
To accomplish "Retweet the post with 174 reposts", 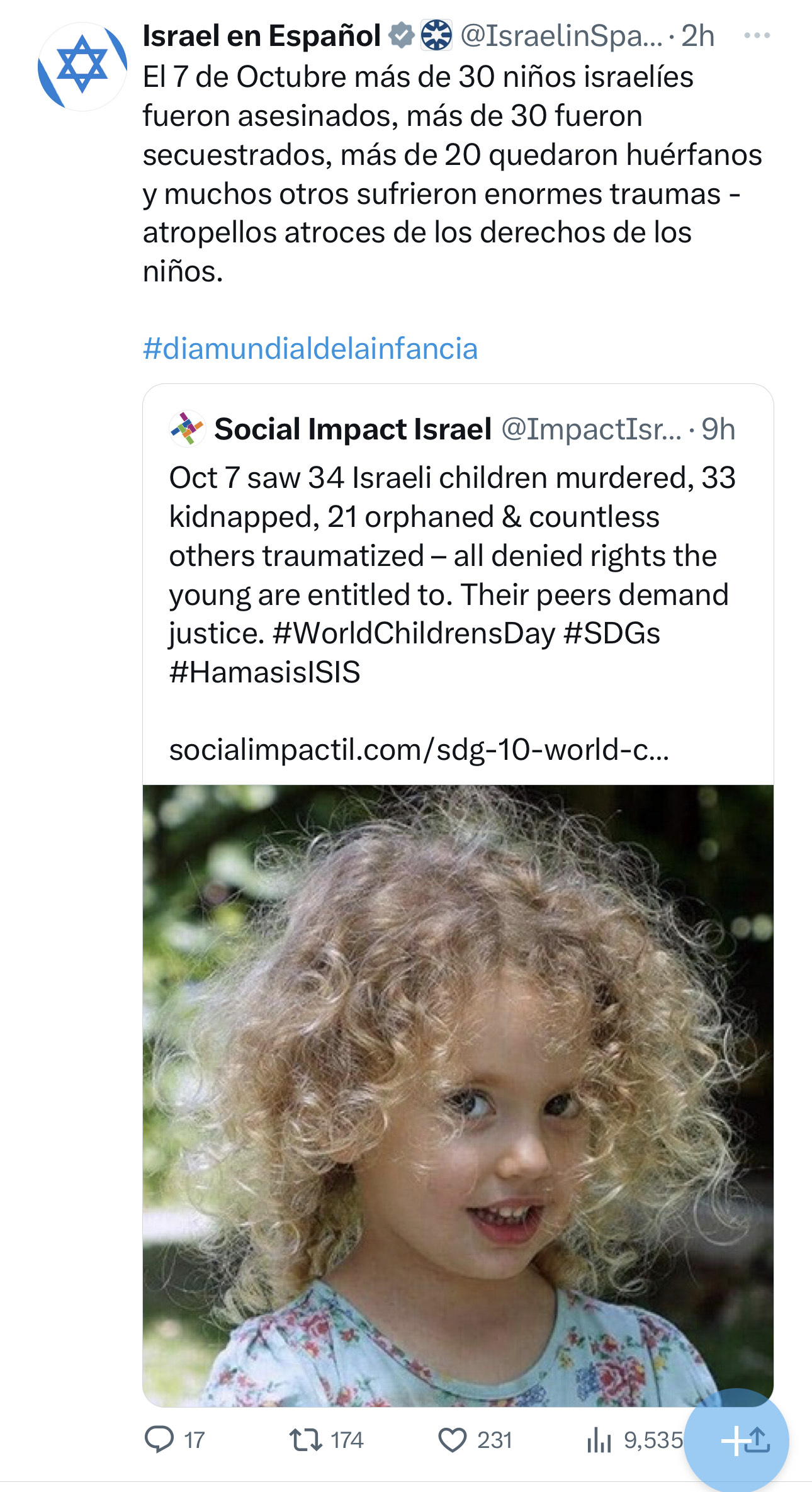I will click(306, 1439).
